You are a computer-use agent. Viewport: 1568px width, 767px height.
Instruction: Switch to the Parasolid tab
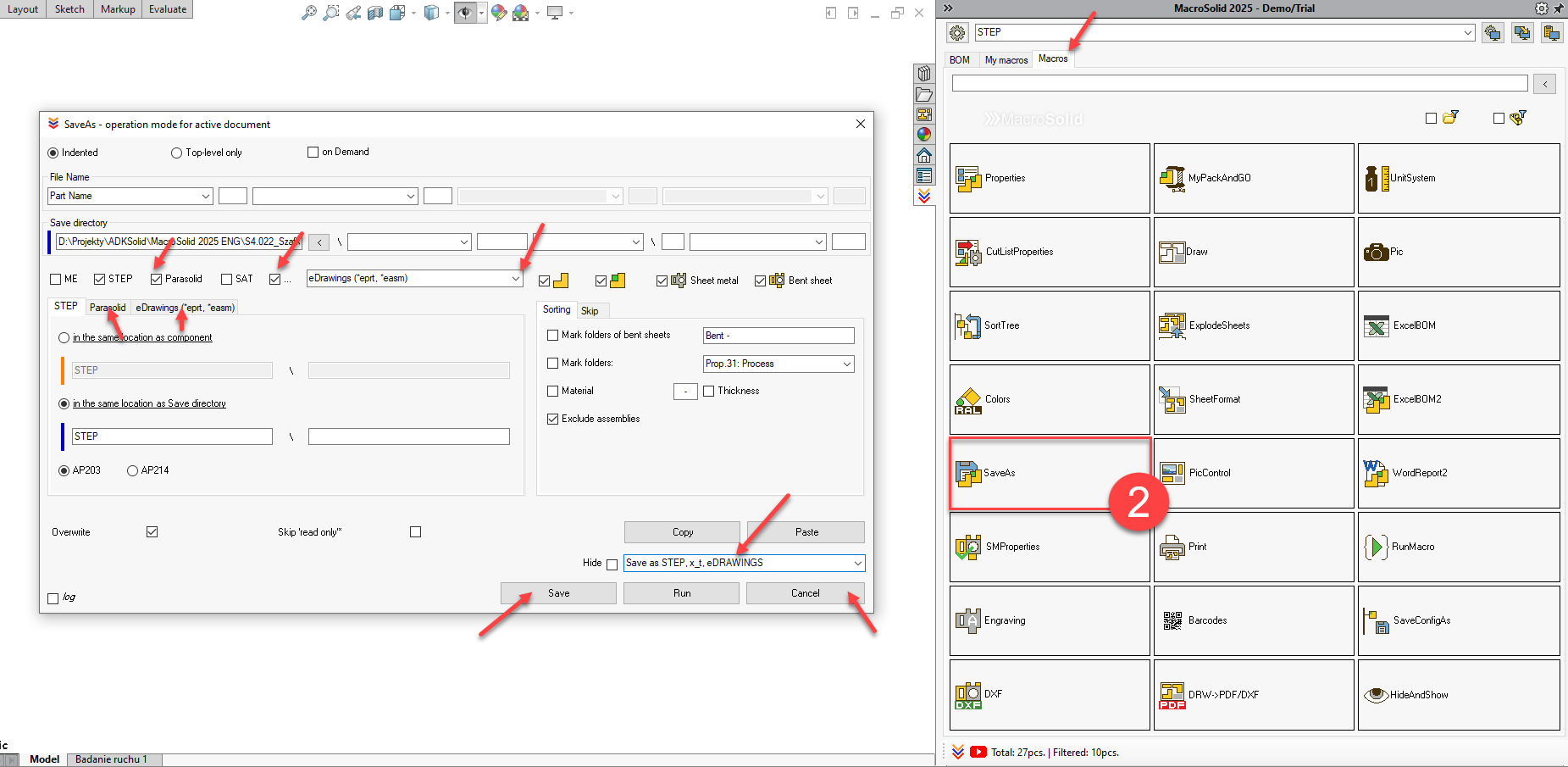tap(108, 308)
